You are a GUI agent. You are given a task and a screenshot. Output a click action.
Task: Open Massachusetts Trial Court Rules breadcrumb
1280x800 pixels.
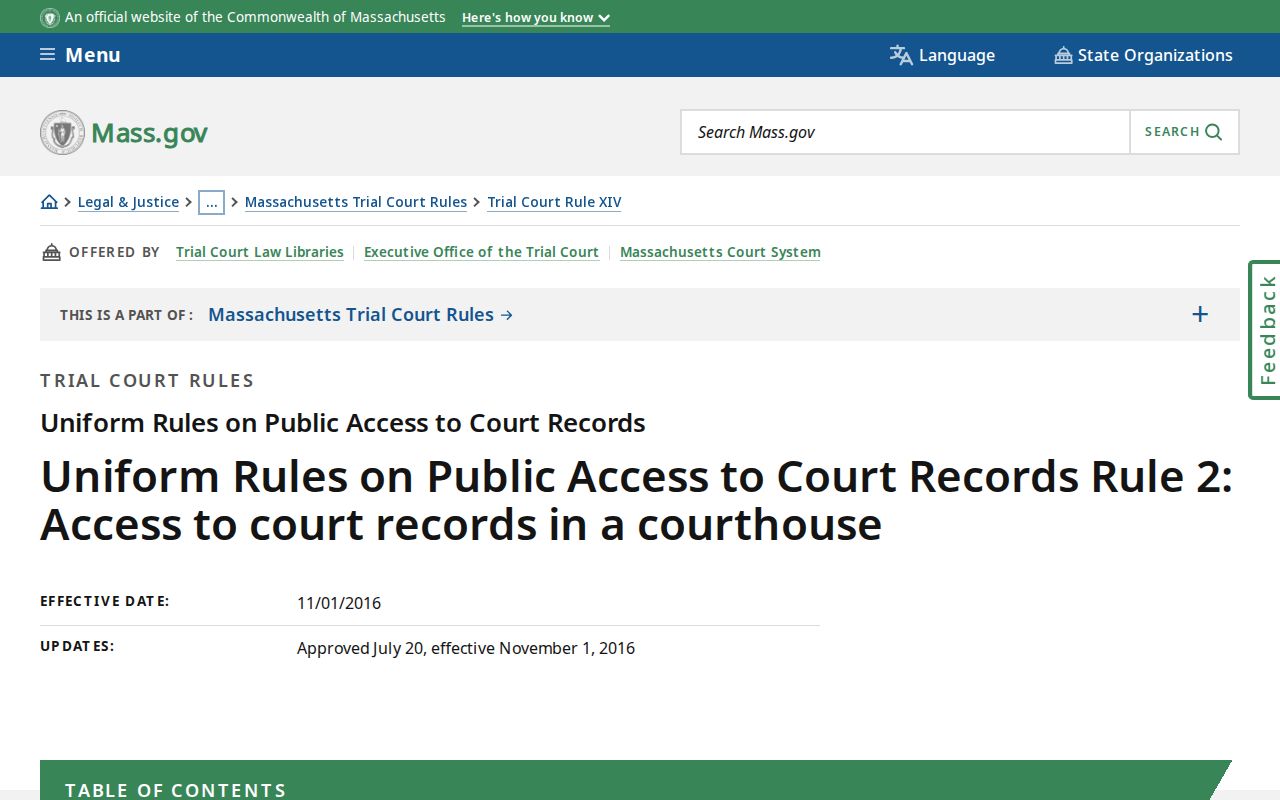point(356,202)
